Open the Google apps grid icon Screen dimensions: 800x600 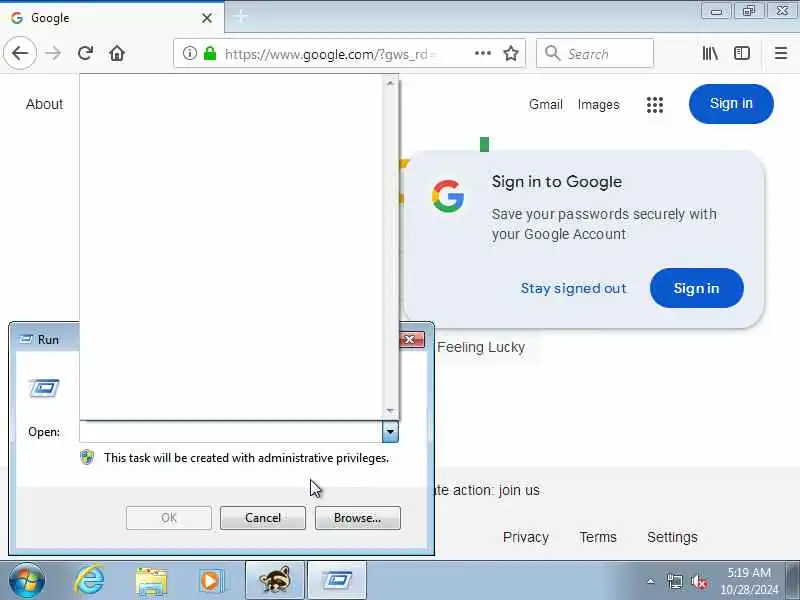[x=655, y=105]
